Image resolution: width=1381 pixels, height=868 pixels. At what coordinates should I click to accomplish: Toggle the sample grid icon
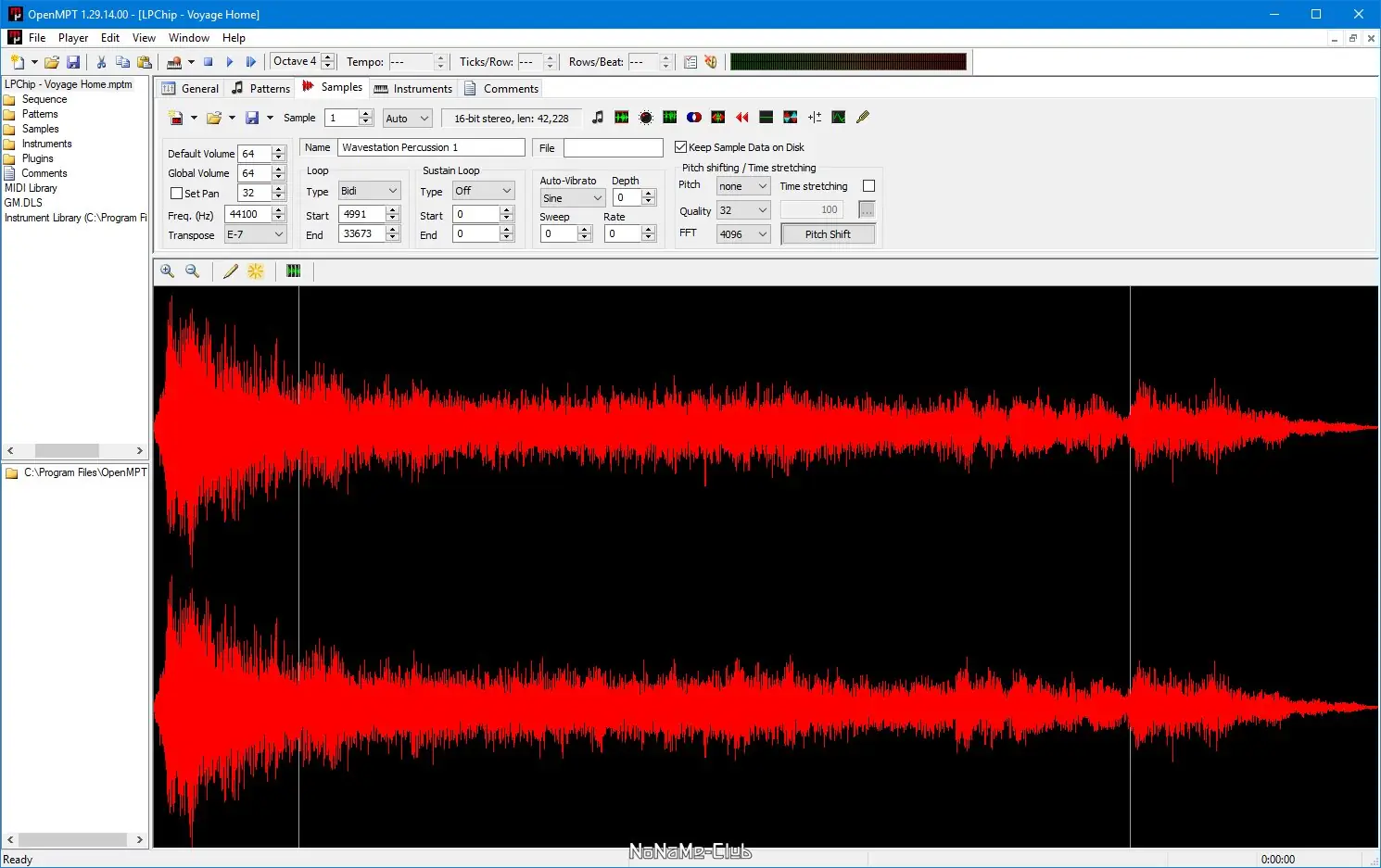click(294, 271)
